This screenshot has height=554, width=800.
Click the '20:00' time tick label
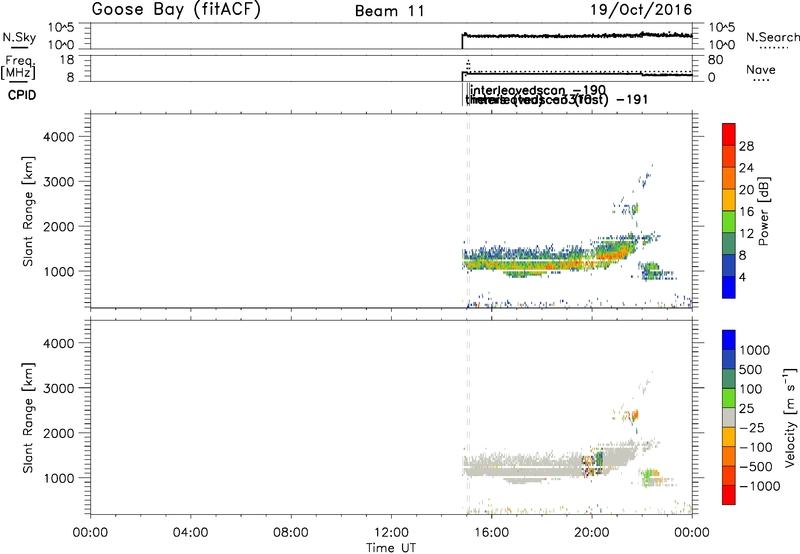pos(592,533)
